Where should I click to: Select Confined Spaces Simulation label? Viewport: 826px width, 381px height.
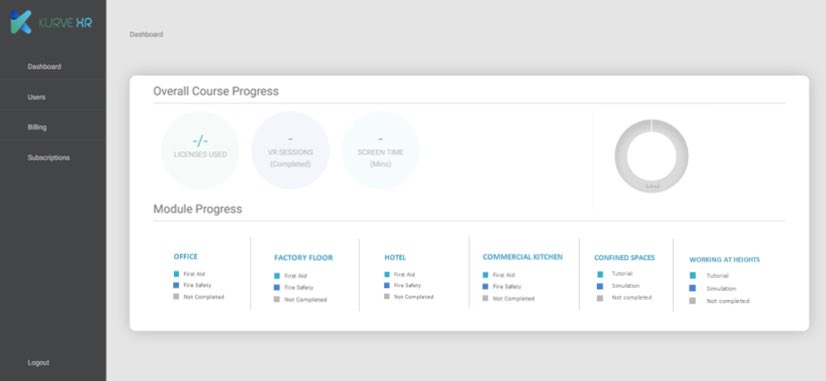point(626,286)
